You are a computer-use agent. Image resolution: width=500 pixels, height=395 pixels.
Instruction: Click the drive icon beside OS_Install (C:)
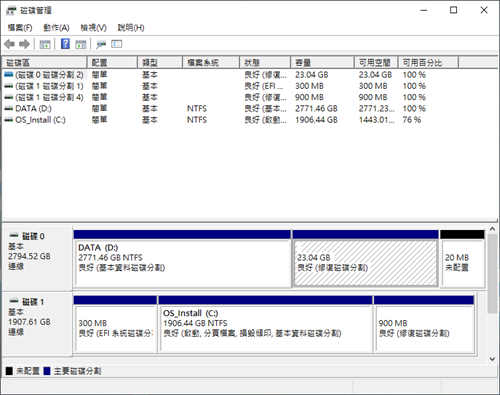(x=9, y=120)
